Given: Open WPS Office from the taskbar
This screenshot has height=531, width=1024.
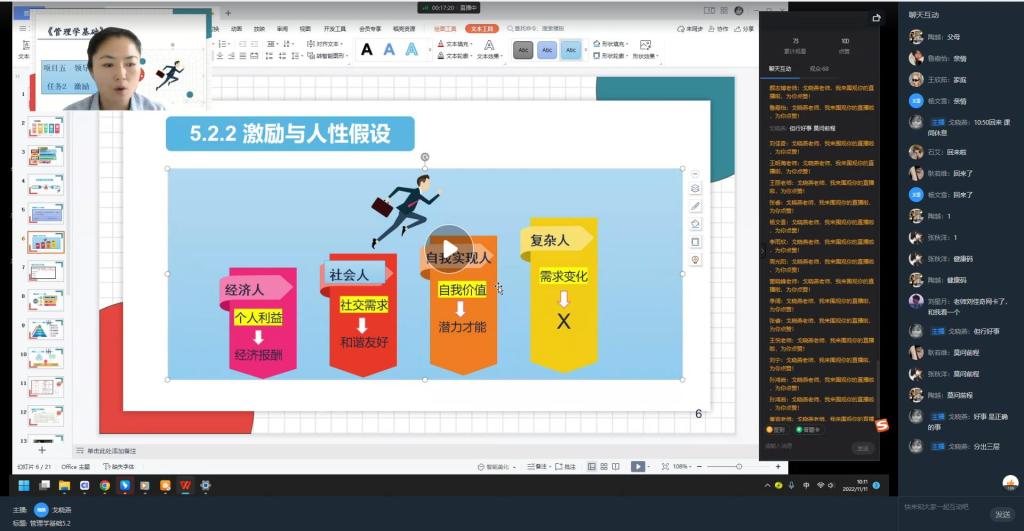Looking at the screenshot, I should click(185, 486).
